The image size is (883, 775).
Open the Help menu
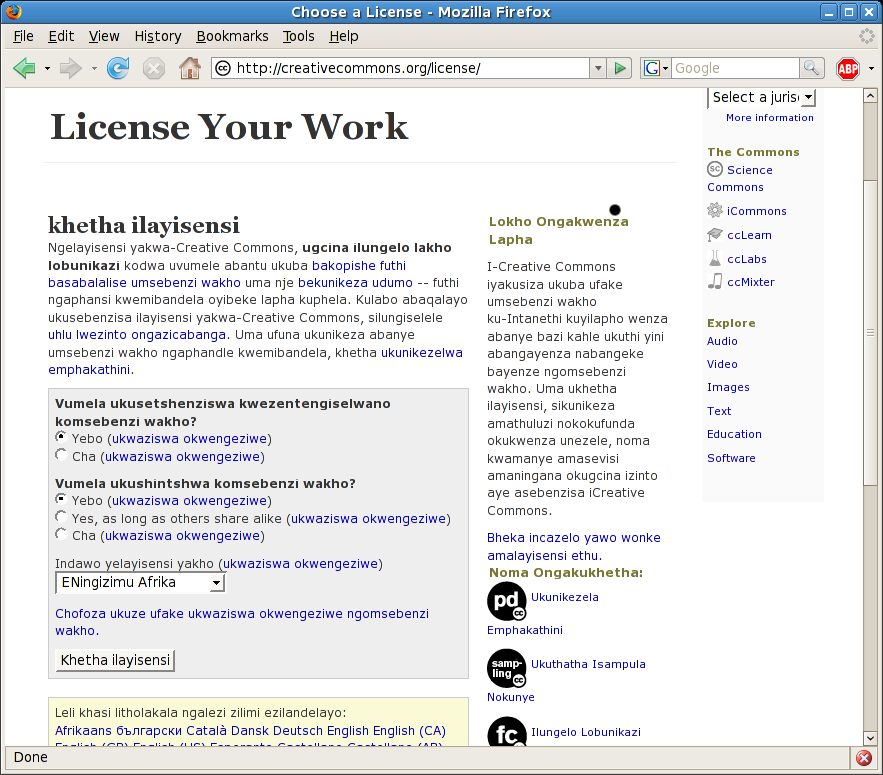[x=344, y=36]
